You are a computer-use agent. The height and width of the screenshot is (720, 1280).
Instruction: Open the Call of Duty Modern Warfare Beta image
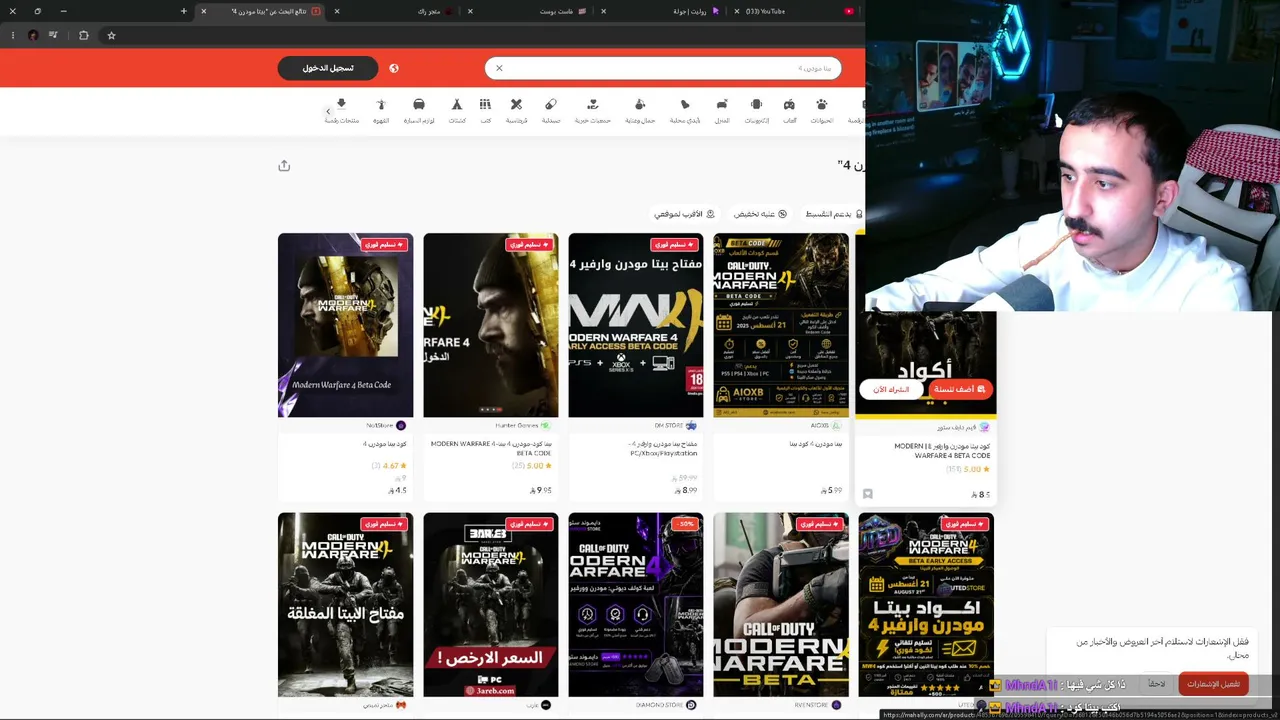point(781,604)
